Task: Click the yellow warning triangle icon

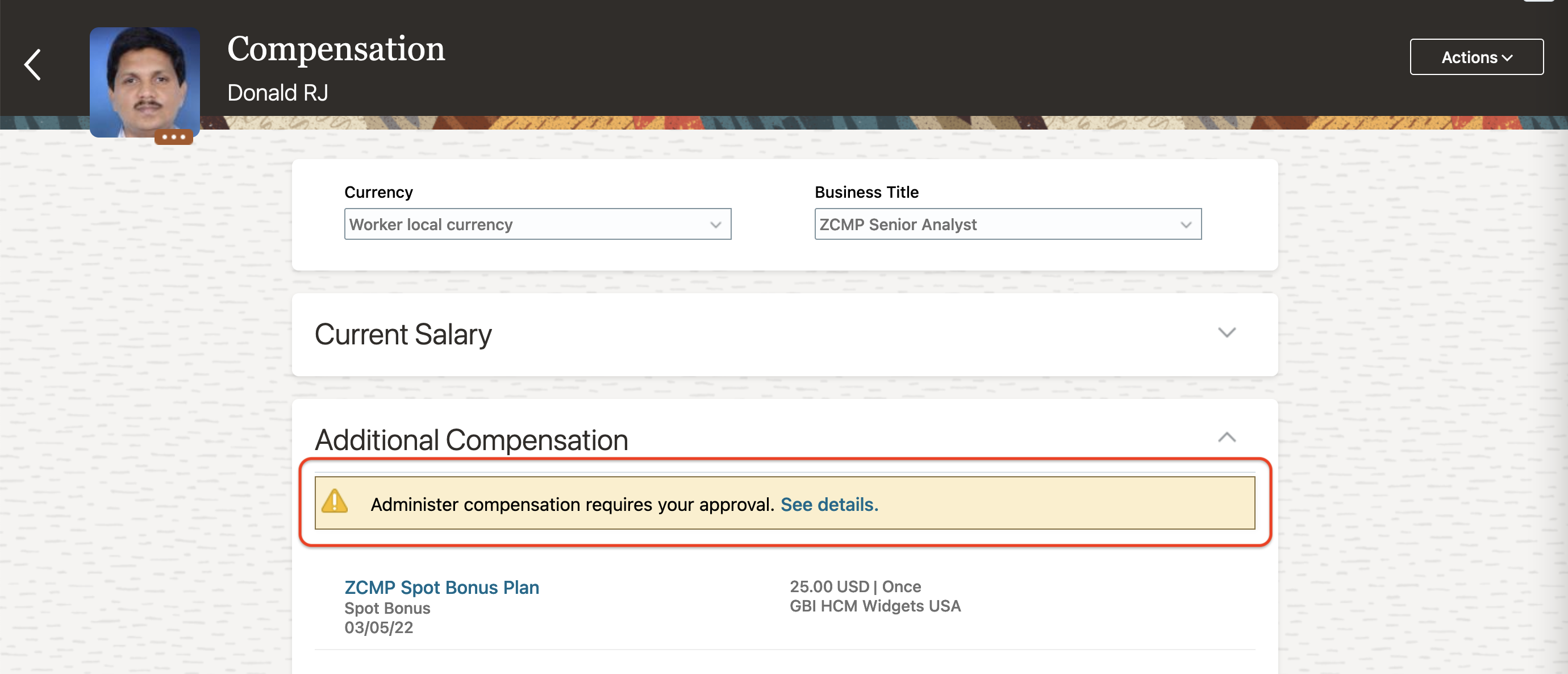Action: point(334,502)
